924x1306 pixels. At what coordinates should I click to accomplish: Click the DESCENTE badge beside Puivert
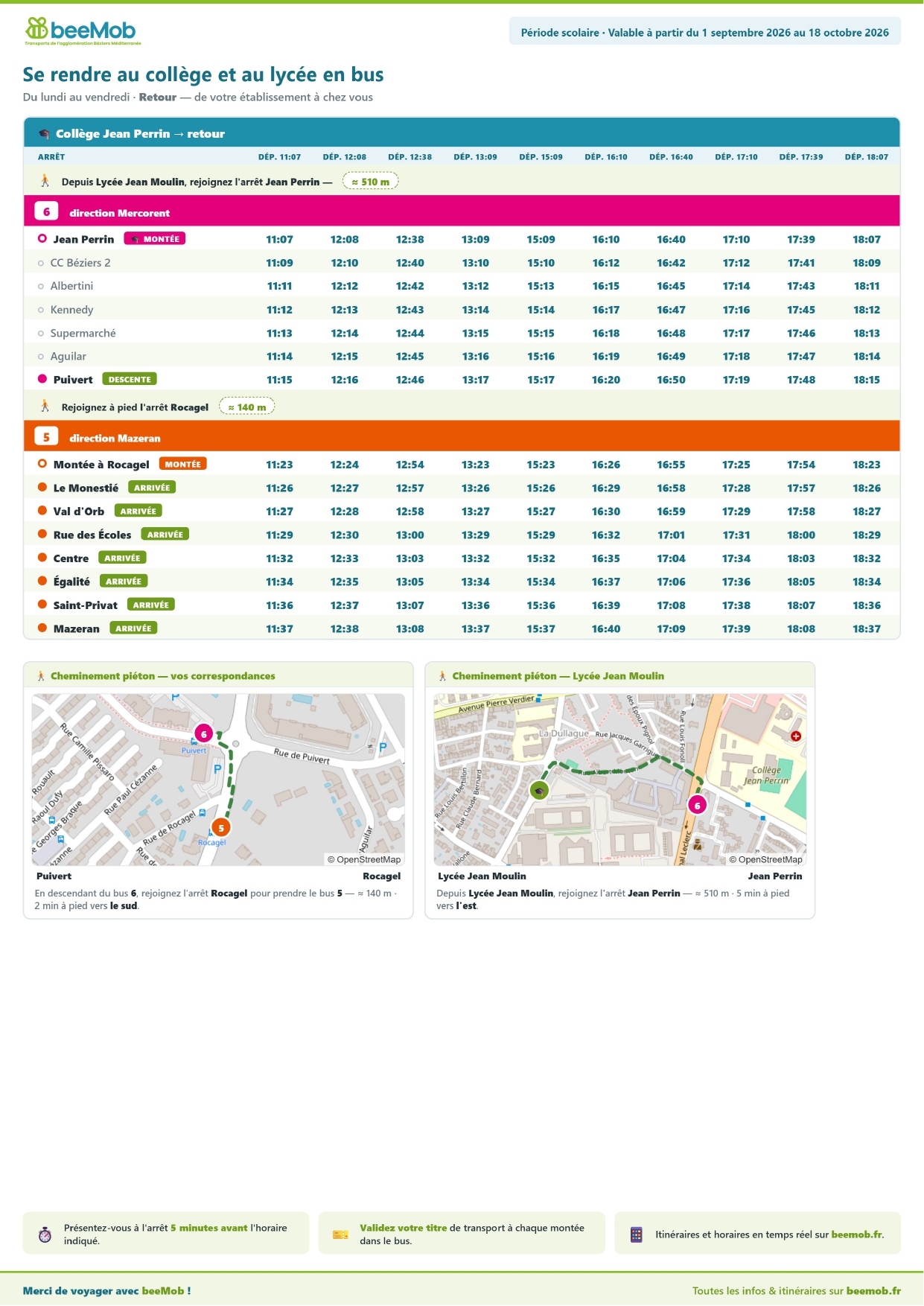[130, 379]
